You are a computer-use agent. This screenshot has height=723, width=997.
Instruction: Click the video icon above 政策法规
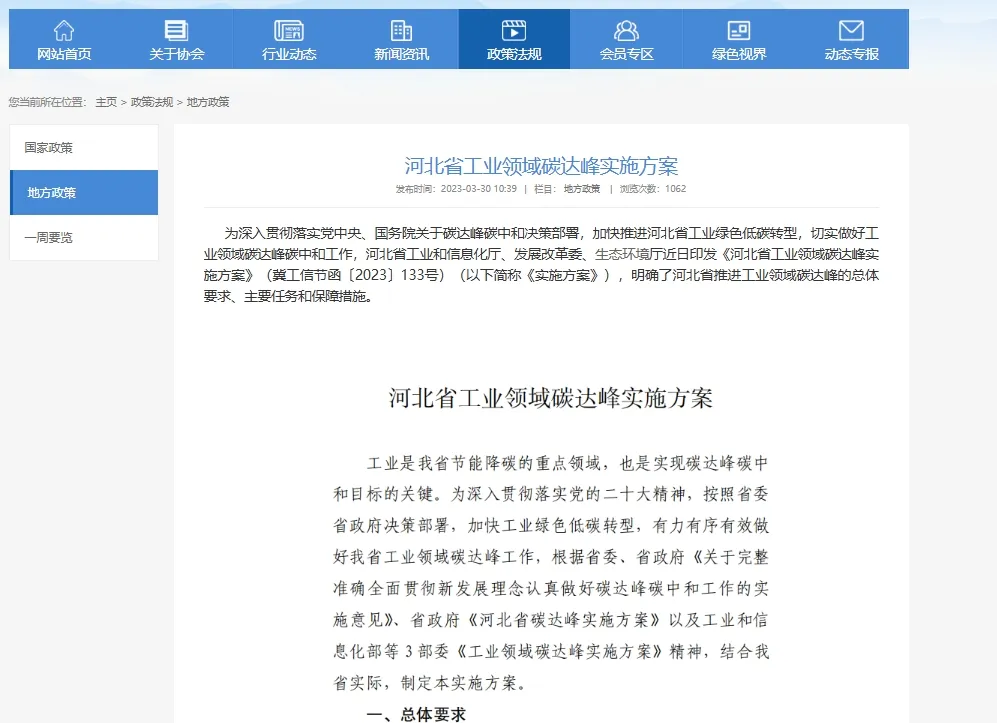coord(514,31)
